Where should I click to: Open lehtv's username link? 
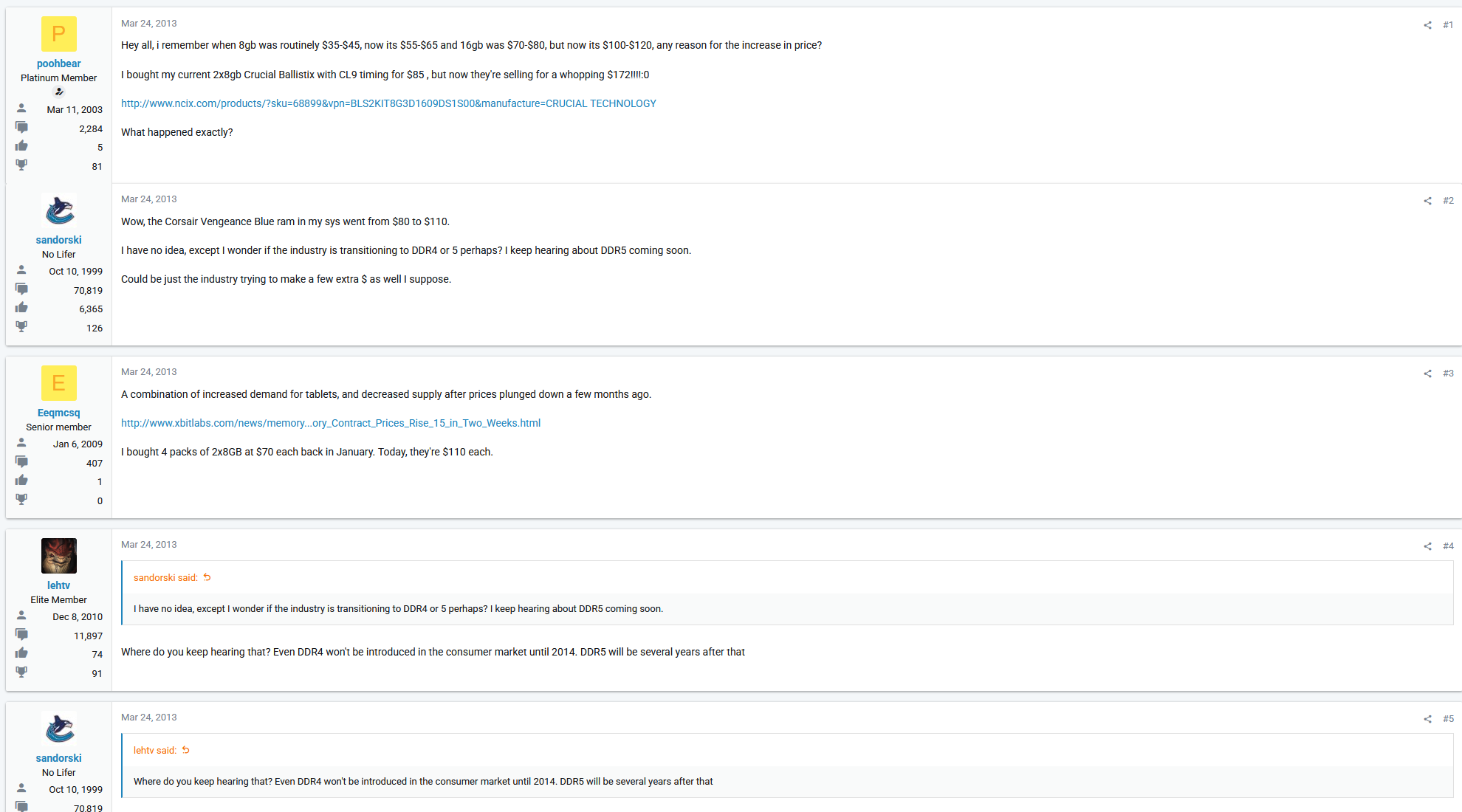59,585
